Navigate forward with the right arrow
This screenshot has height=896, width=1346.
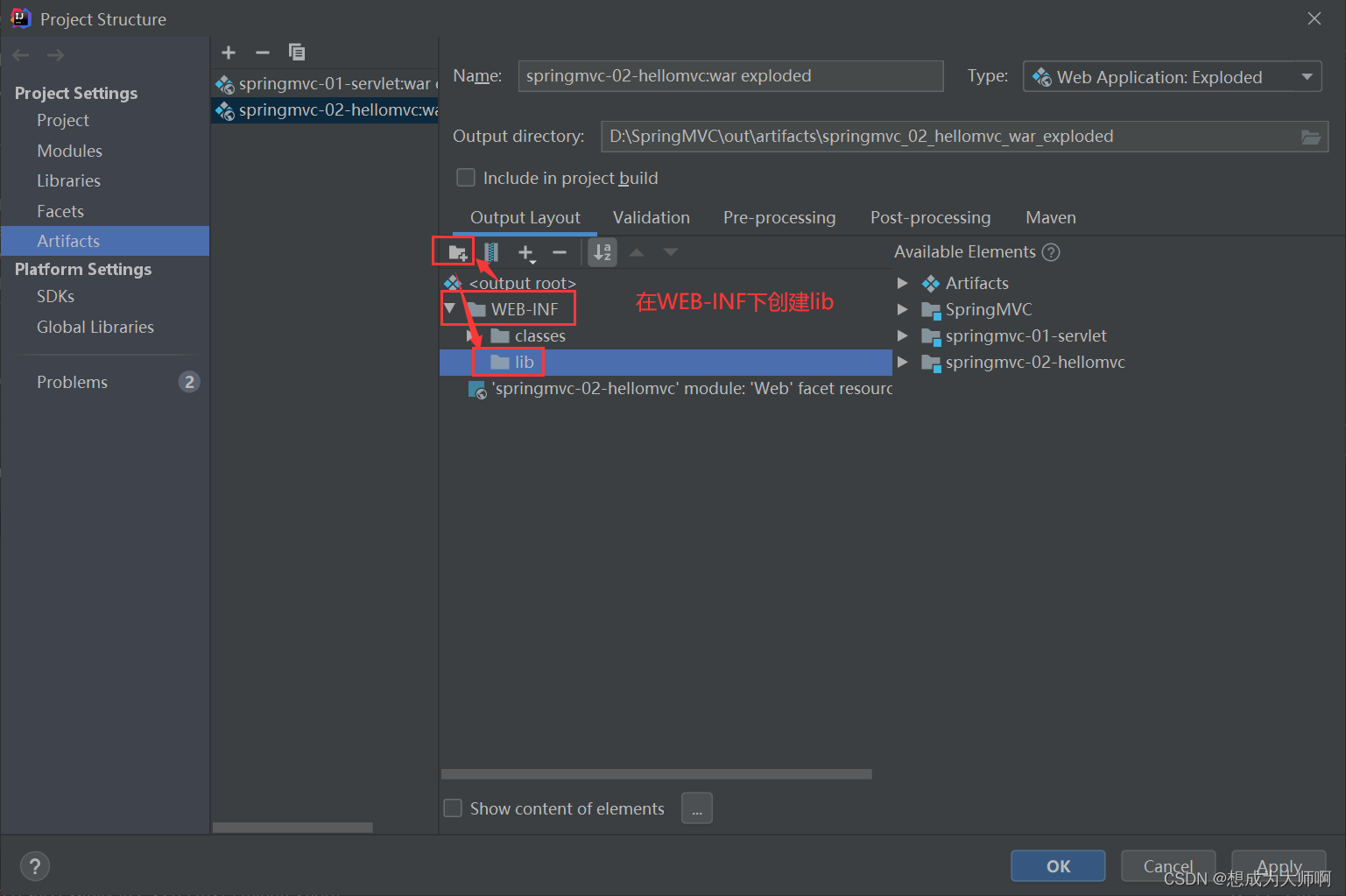tap(55, 55)
